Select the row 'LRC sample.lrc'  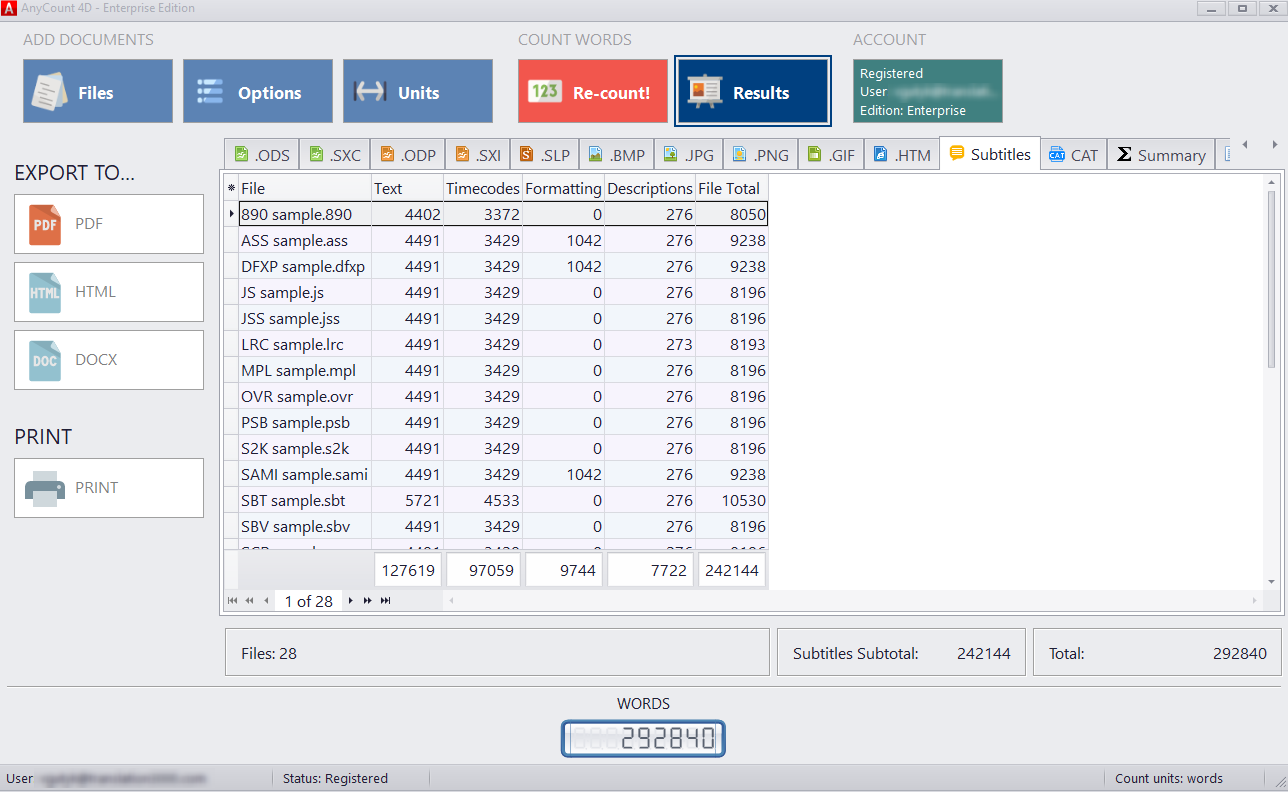(x=503, y=344)
